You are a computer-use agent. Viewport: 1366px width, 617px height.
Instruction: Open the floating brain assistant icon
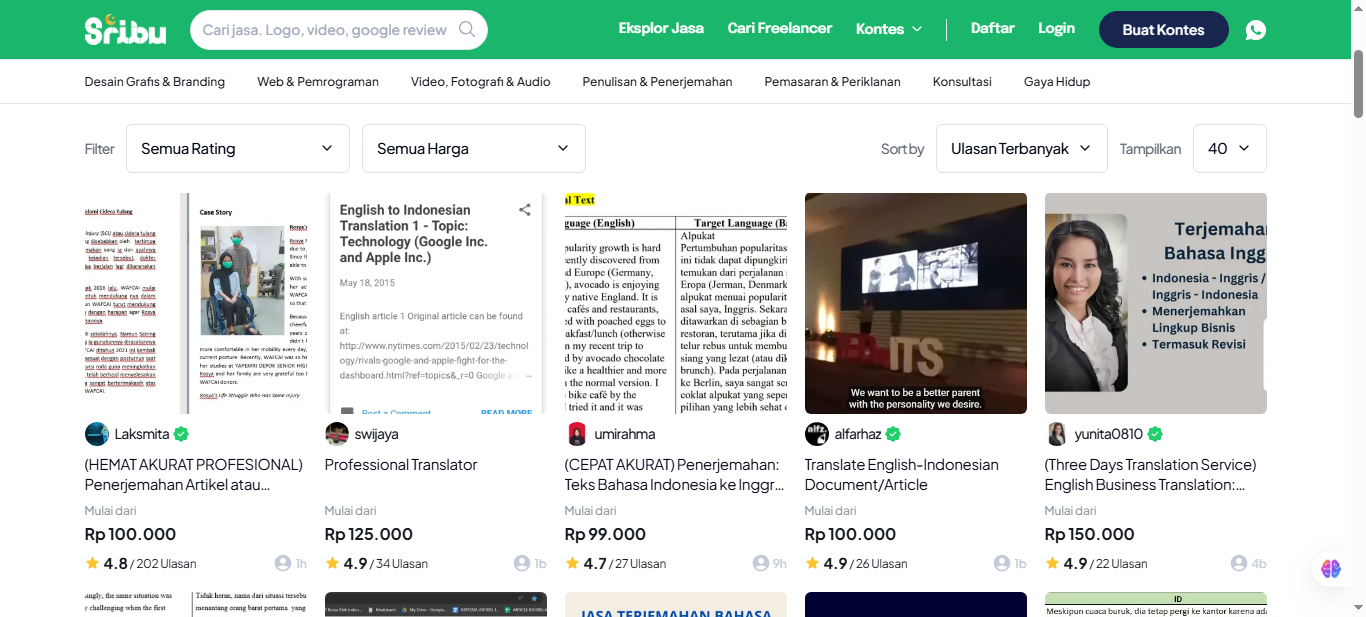(x=1331, y=569)
